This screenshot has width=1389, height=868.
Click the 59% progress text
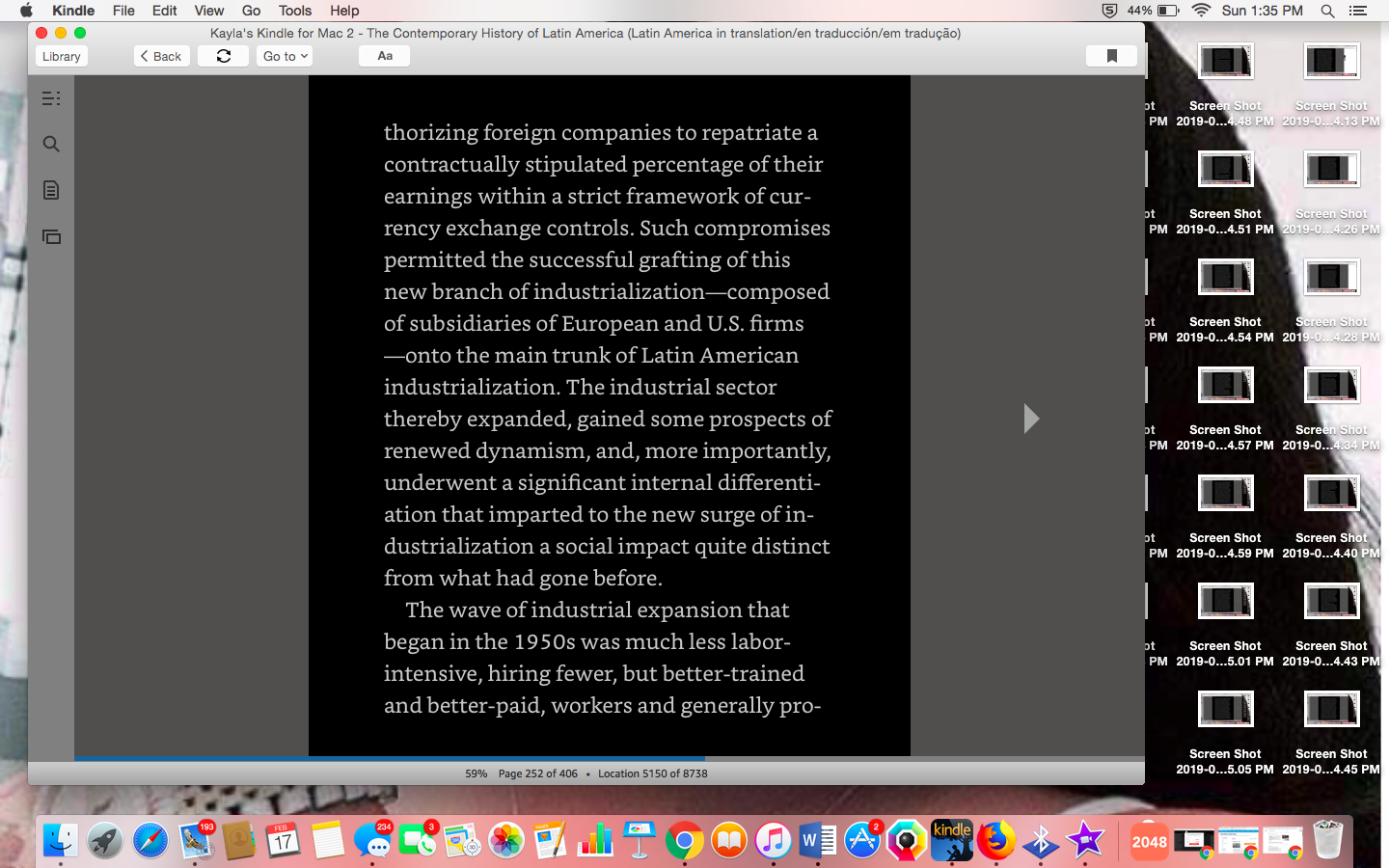coord(477,773)
